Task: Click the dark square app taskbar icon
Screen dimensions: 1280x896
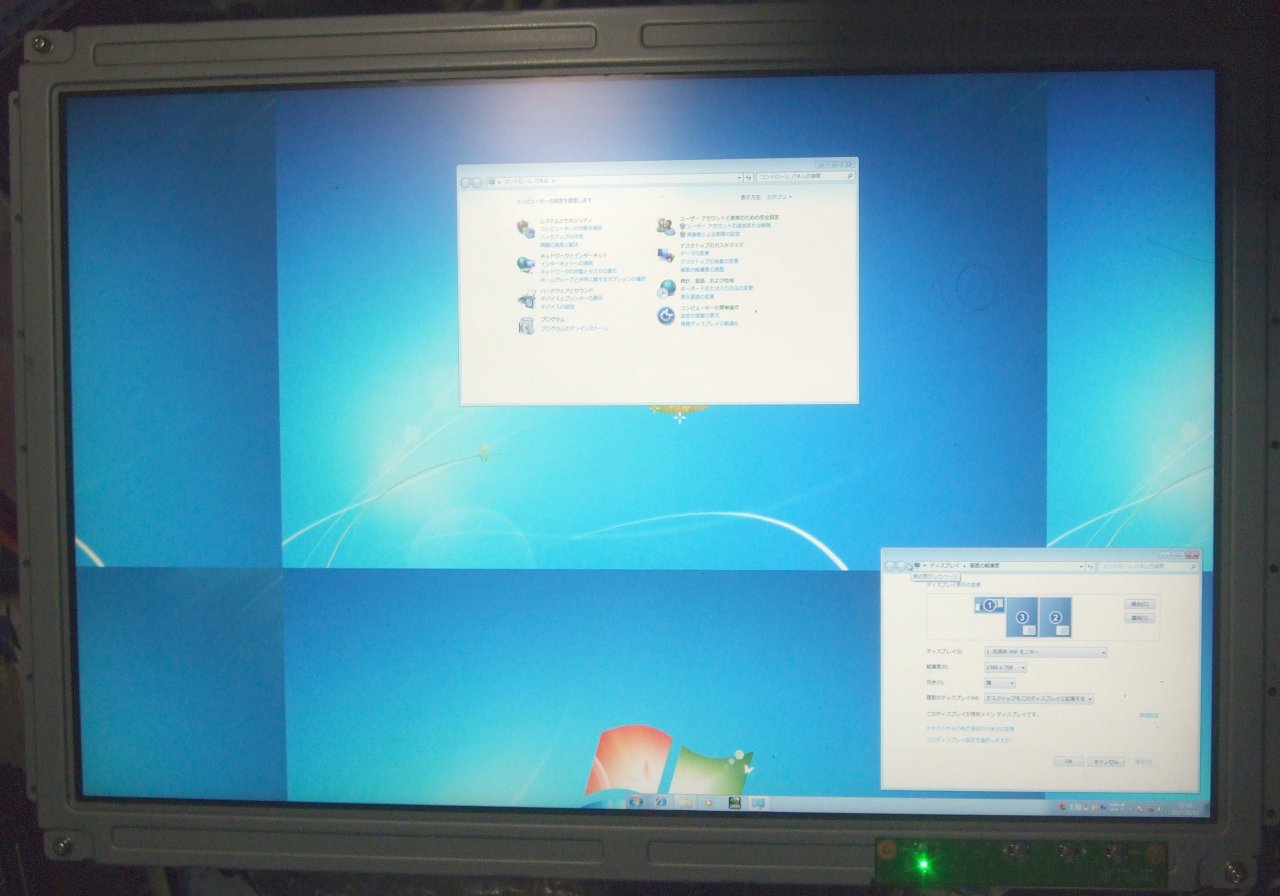Action: coord(734,802)
